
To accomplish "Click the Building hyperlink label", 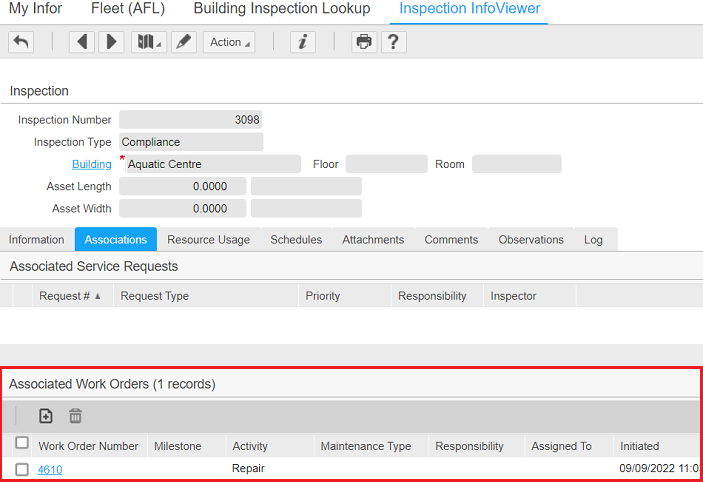I will click(x=91, y=164).
